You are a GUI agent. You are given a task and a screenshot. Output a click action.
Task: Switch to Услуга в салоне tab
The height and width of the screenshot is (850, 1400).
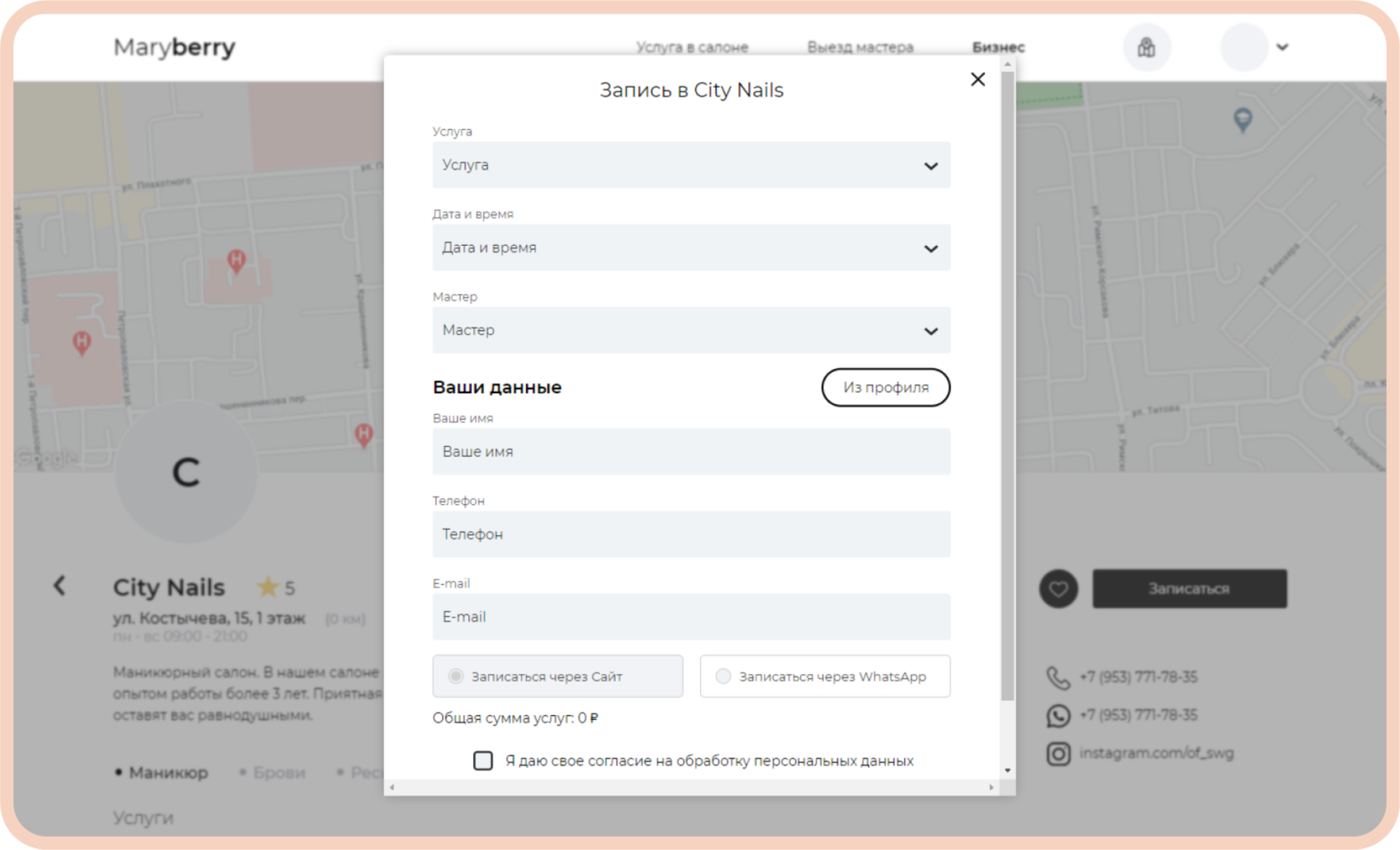point(692,47)
